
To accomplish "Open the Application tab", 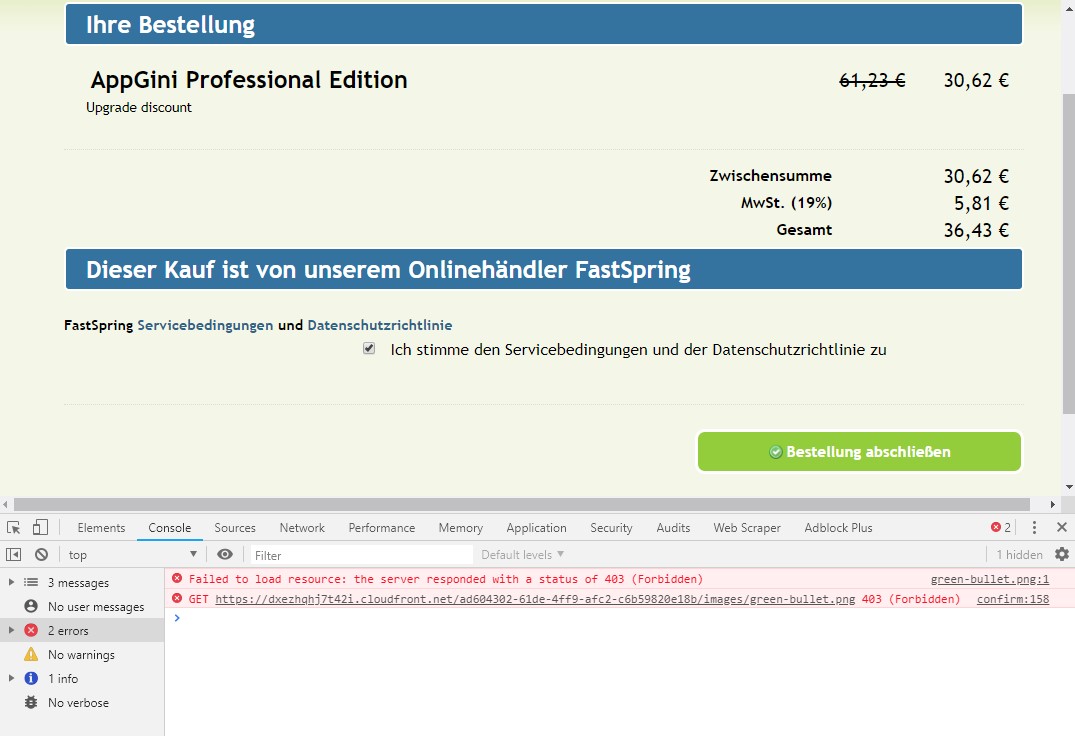I will tap(536, 528).
